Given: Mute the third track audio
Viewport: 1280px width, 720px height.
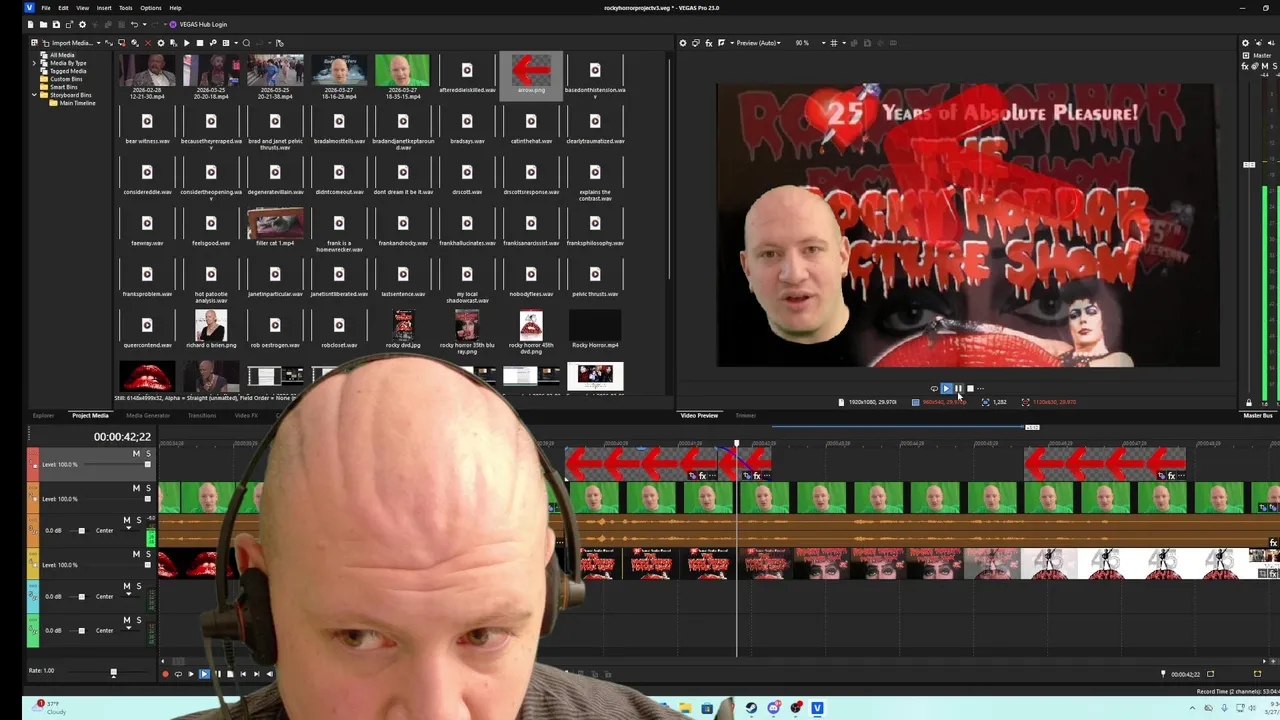Looking at the screenshot, I should pos(126,520).
